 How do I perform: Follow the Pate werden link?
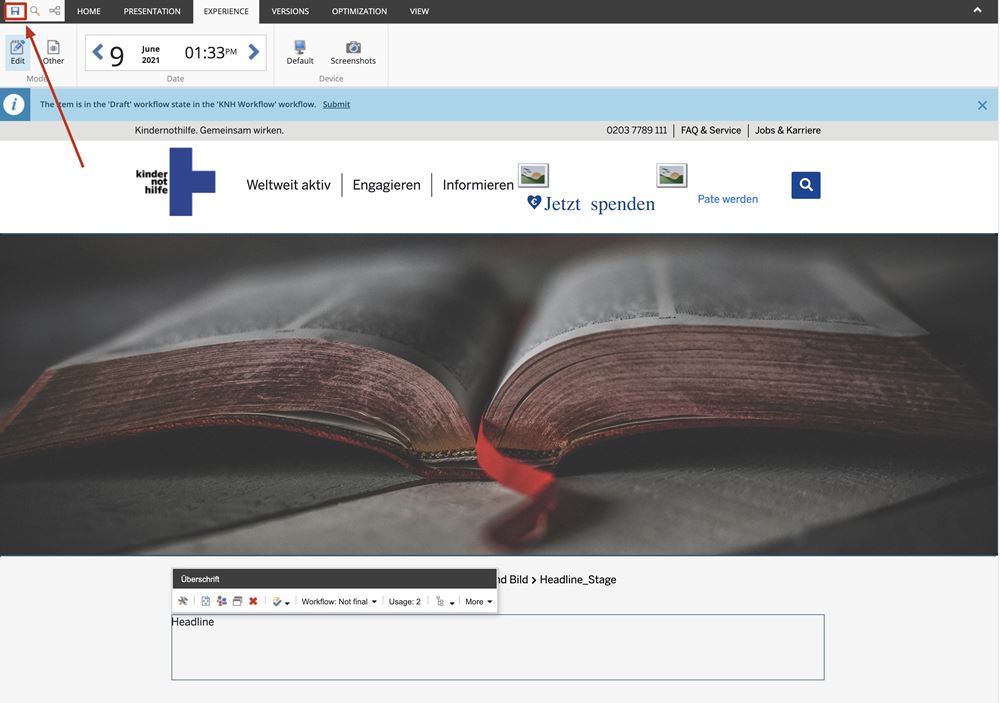[727, 199]
